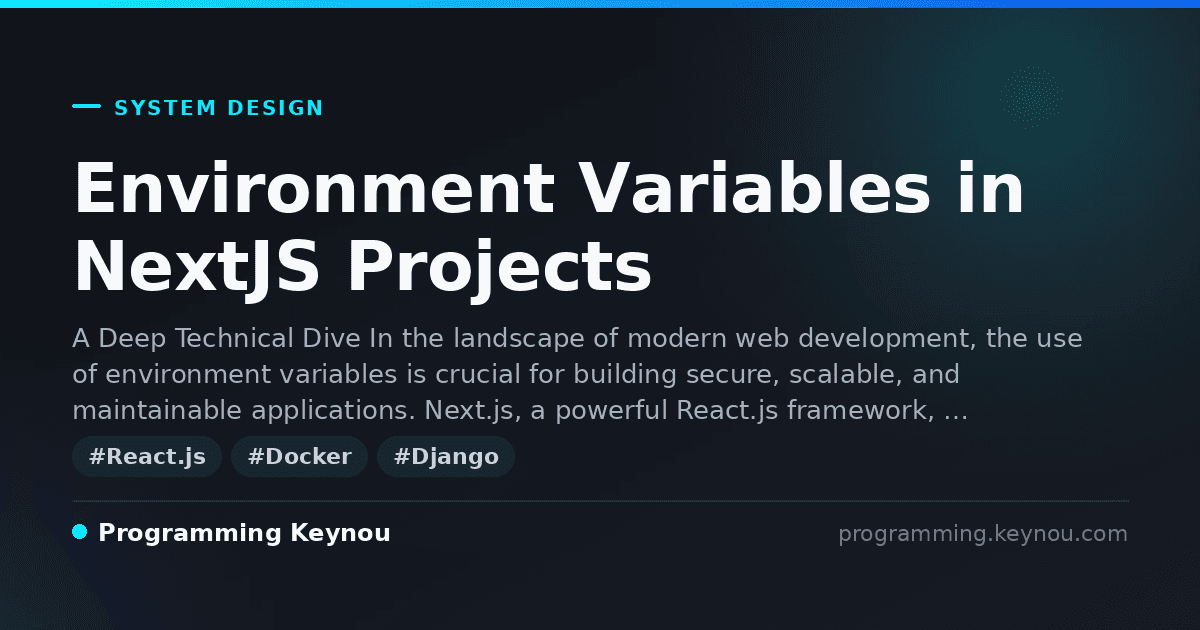
Task: Select the #React.js tag
Action: point(147,457)
